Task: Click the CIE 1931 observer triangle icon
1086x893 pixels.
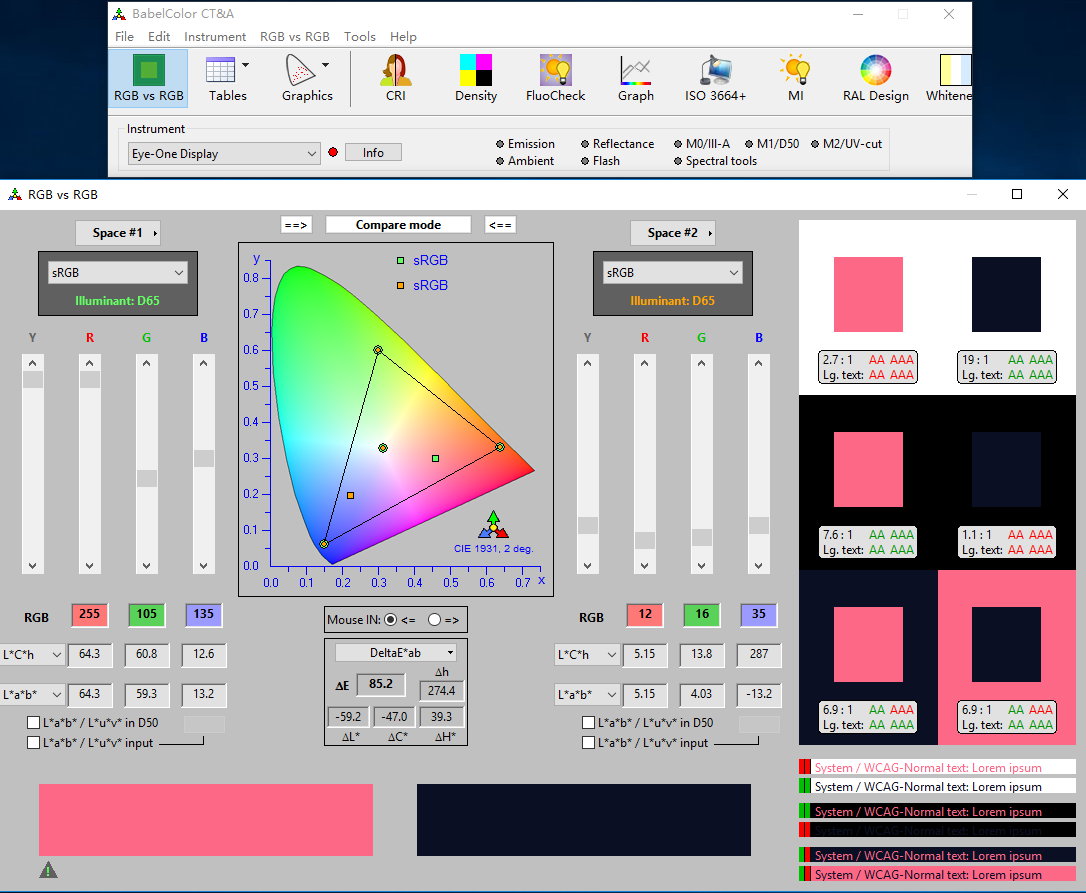Action: [x=493, y=525]
